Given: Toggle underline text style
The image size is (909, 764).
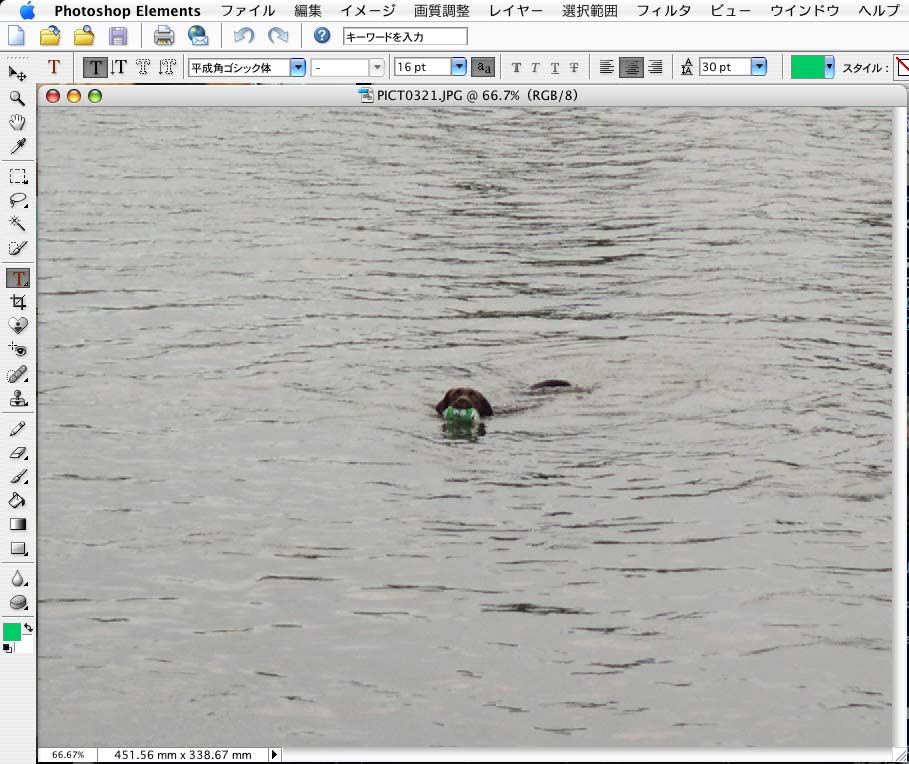Looking at the screenshot, I should pyautogui.click(x=555, y=68).
